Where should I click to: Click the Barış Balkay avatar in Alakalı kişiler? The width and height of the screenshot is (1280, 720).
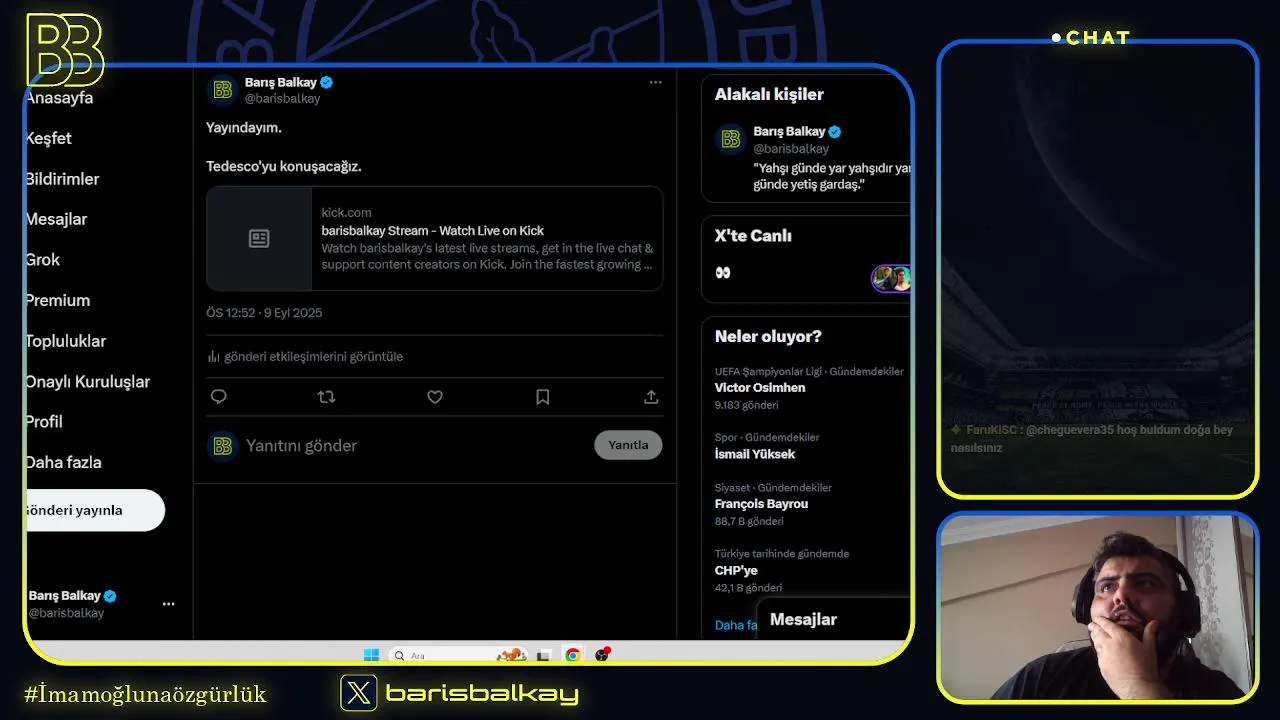click(x=731, y=139)
